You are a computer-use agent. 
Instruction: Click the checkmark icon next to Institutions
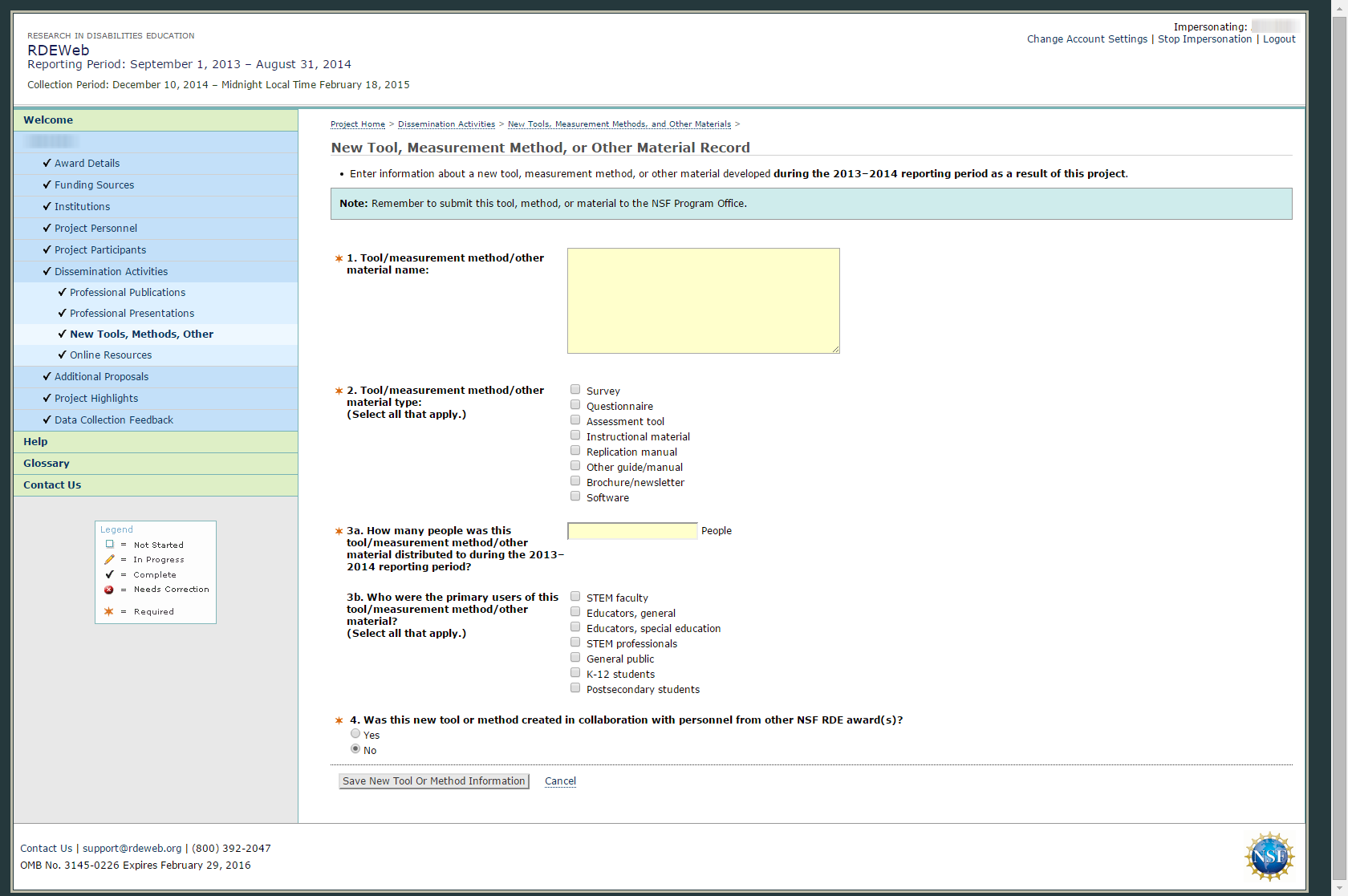(x=47, y=206)
